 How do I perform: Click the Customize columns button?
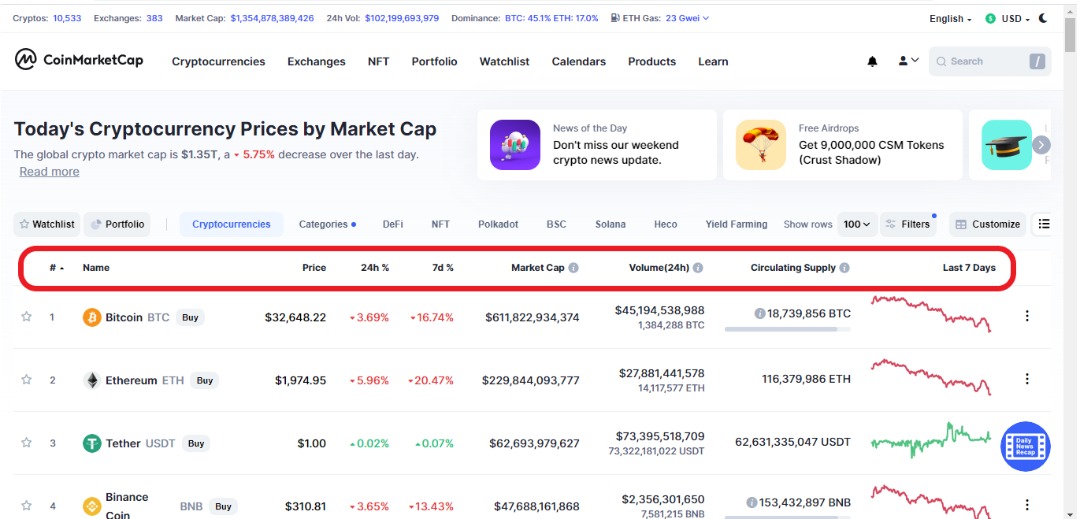[x=987, y=224]
